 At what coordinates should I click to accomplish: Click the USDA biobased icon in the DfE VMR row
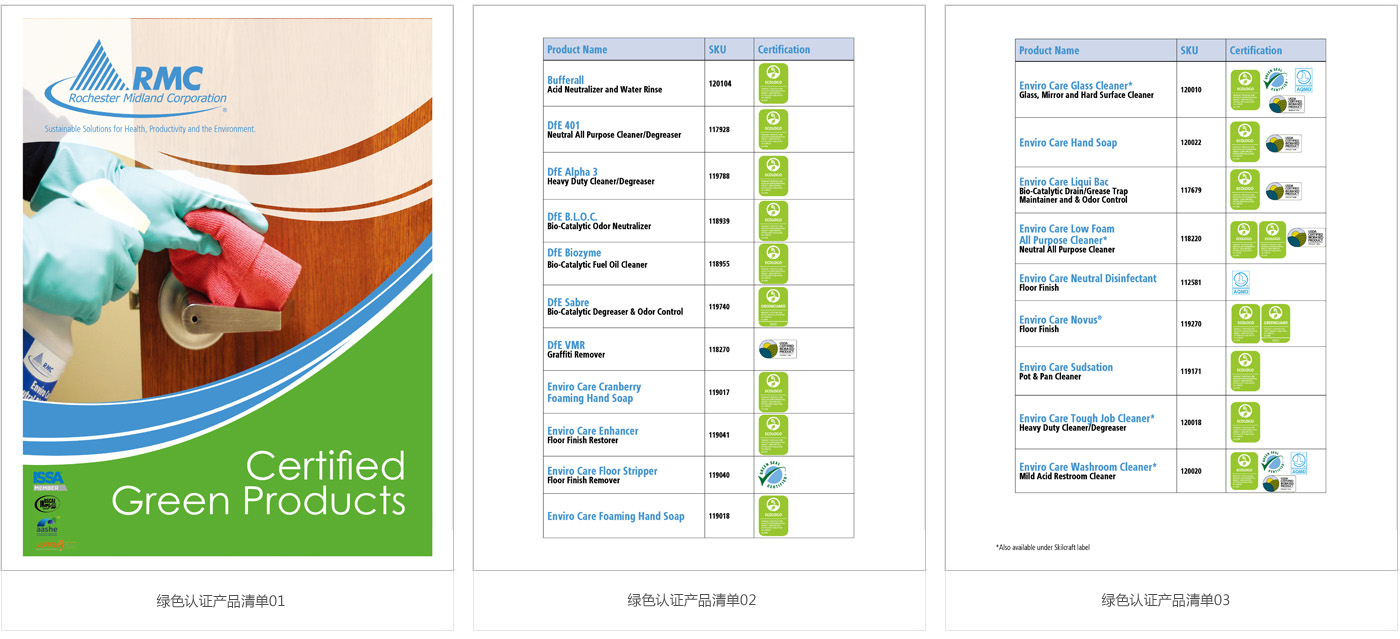tap(777, 349)
